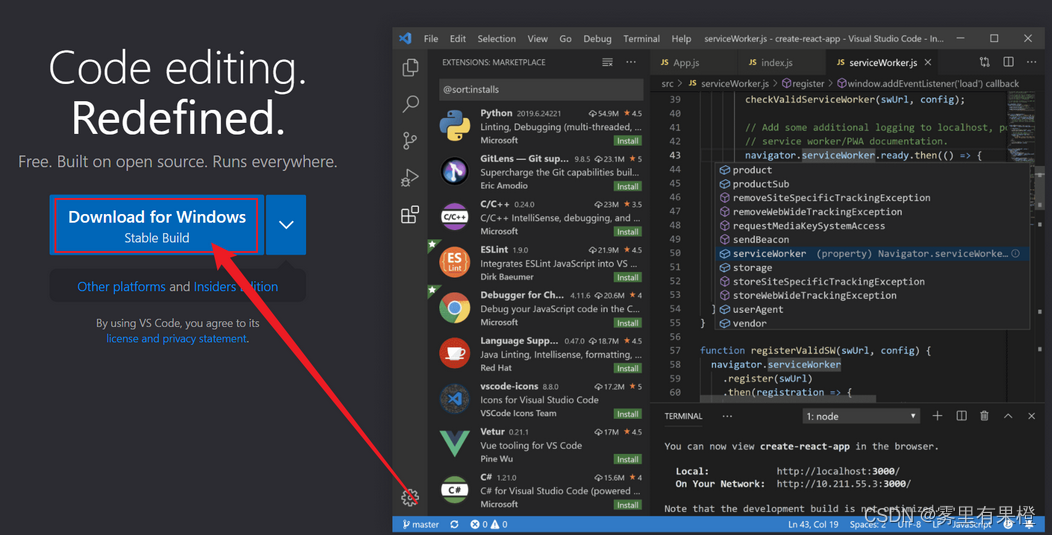Switch to the App.js tab
The image size is (1052, 535).
click(694, 62)
